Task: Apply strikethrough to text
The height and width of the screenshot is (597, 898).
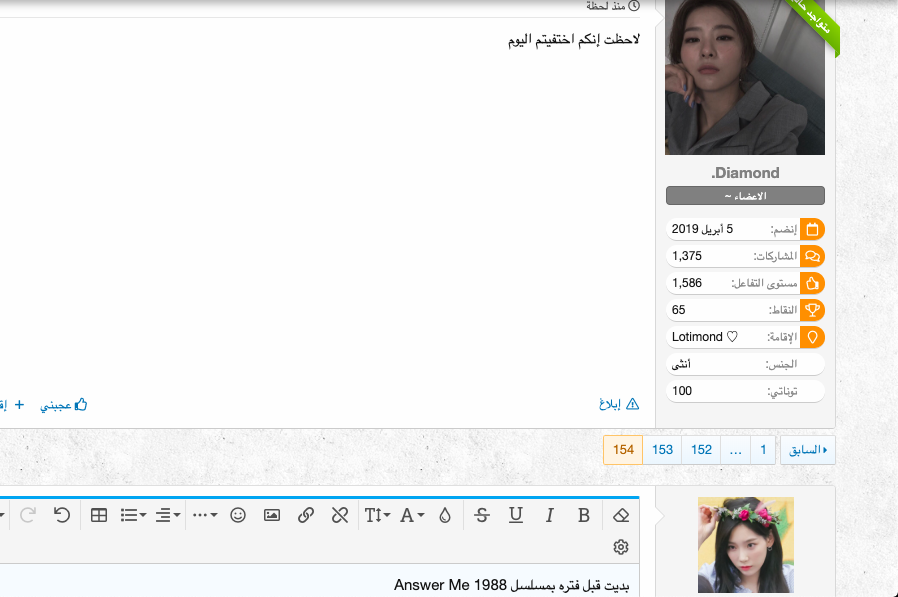Action: tap(482, 515)
